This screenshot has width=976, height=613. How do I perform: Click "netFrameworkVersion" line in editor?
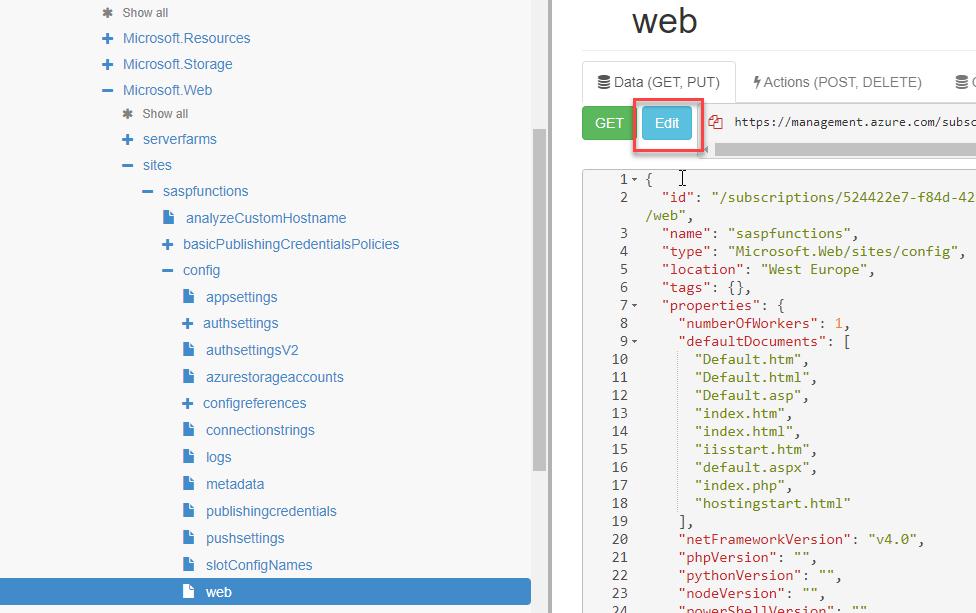tap(801, 539)
